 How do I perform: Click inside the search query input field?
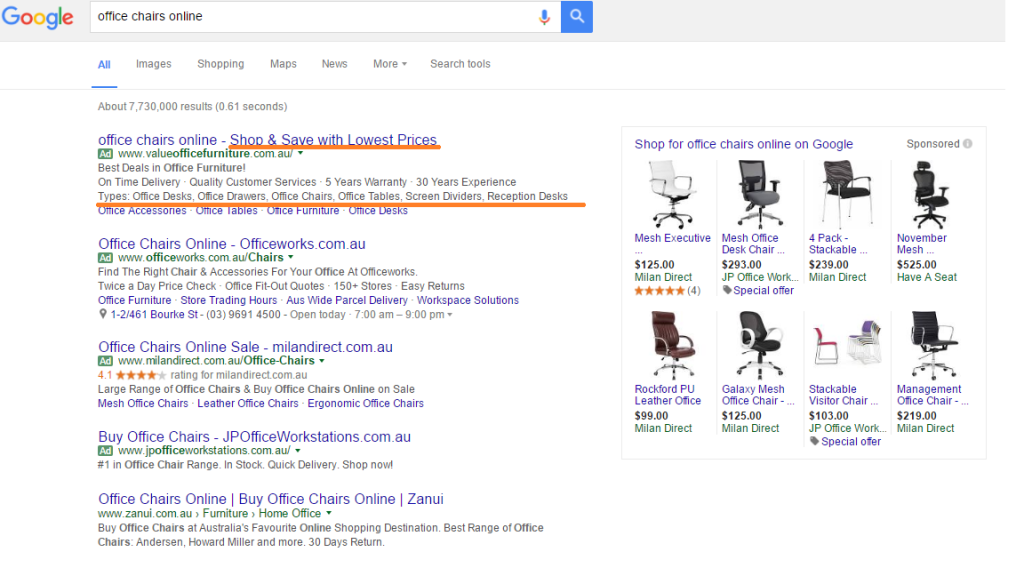(x=310, y=17)
